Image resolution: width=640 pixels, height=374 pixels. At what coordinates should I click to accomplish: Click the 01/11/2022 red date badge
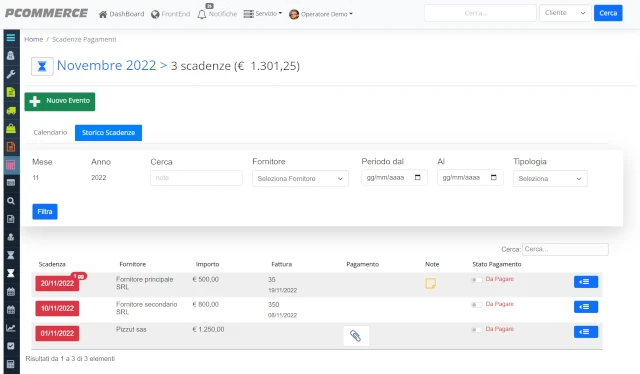(57, 333)
